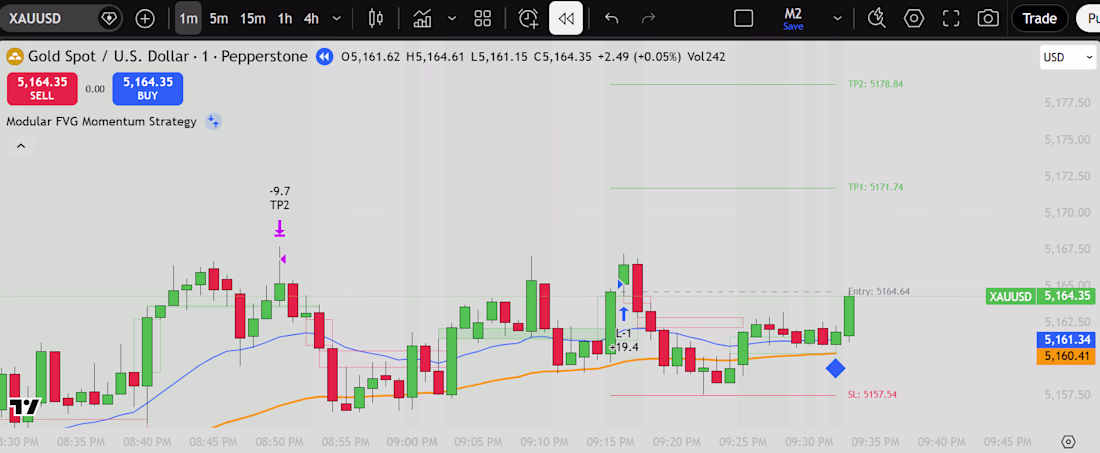
Task: Select the 1m timeframe
Action: (x=188, y=19)
